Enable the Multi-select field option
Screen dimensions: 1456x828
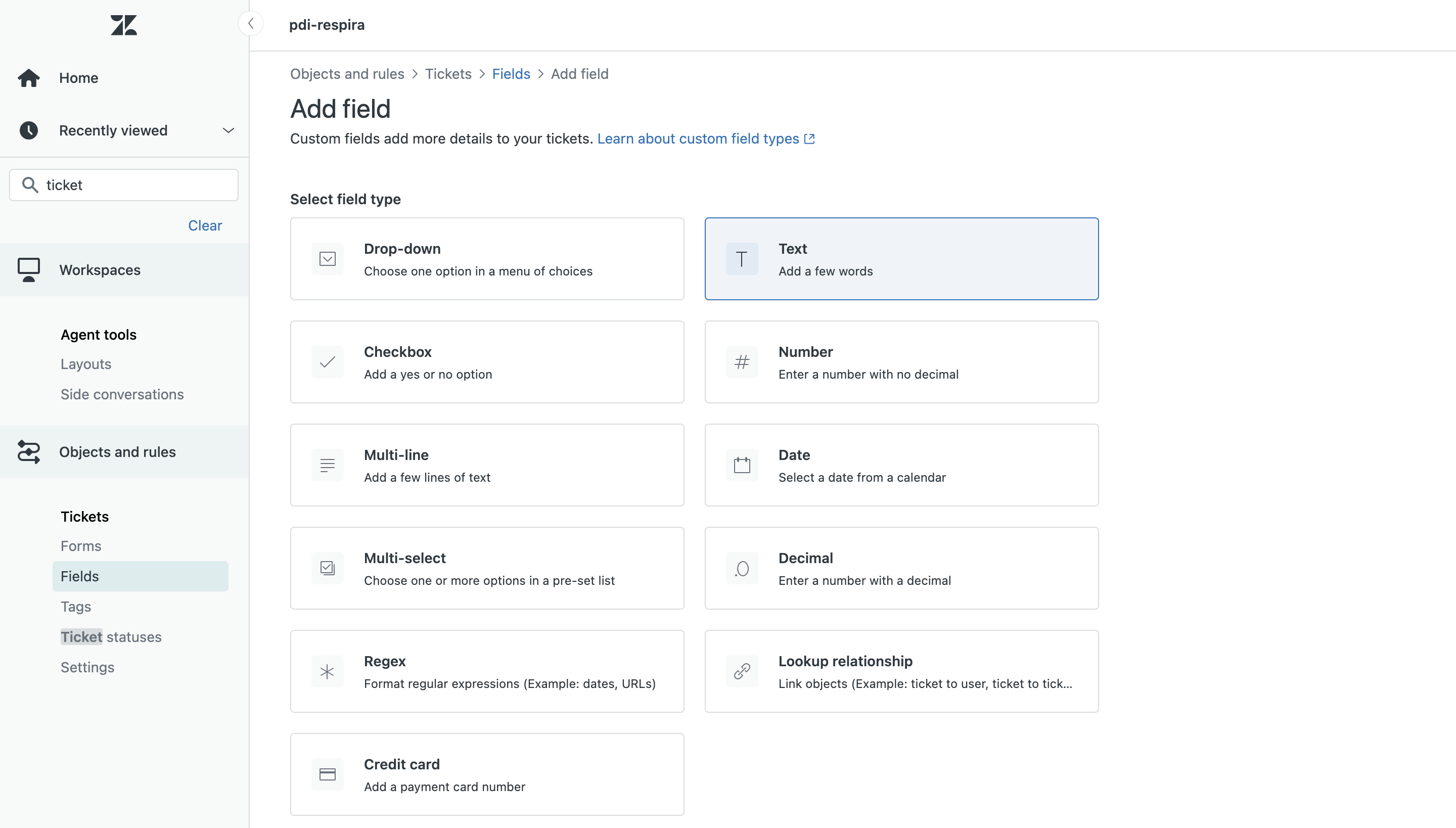pyautogui.click(x=487, y=568)
